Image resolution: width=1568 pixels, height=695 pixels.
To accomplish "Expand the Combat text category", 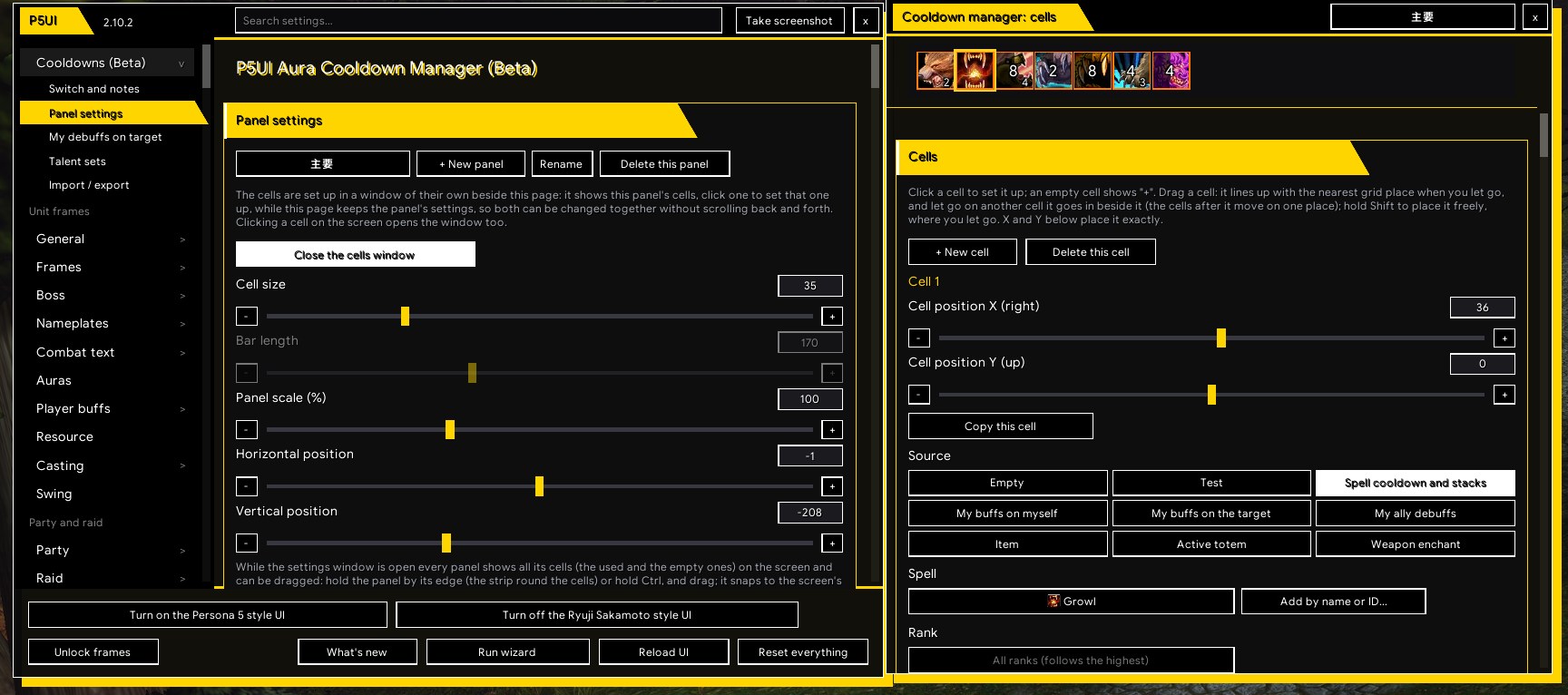I will click(107, 352).
